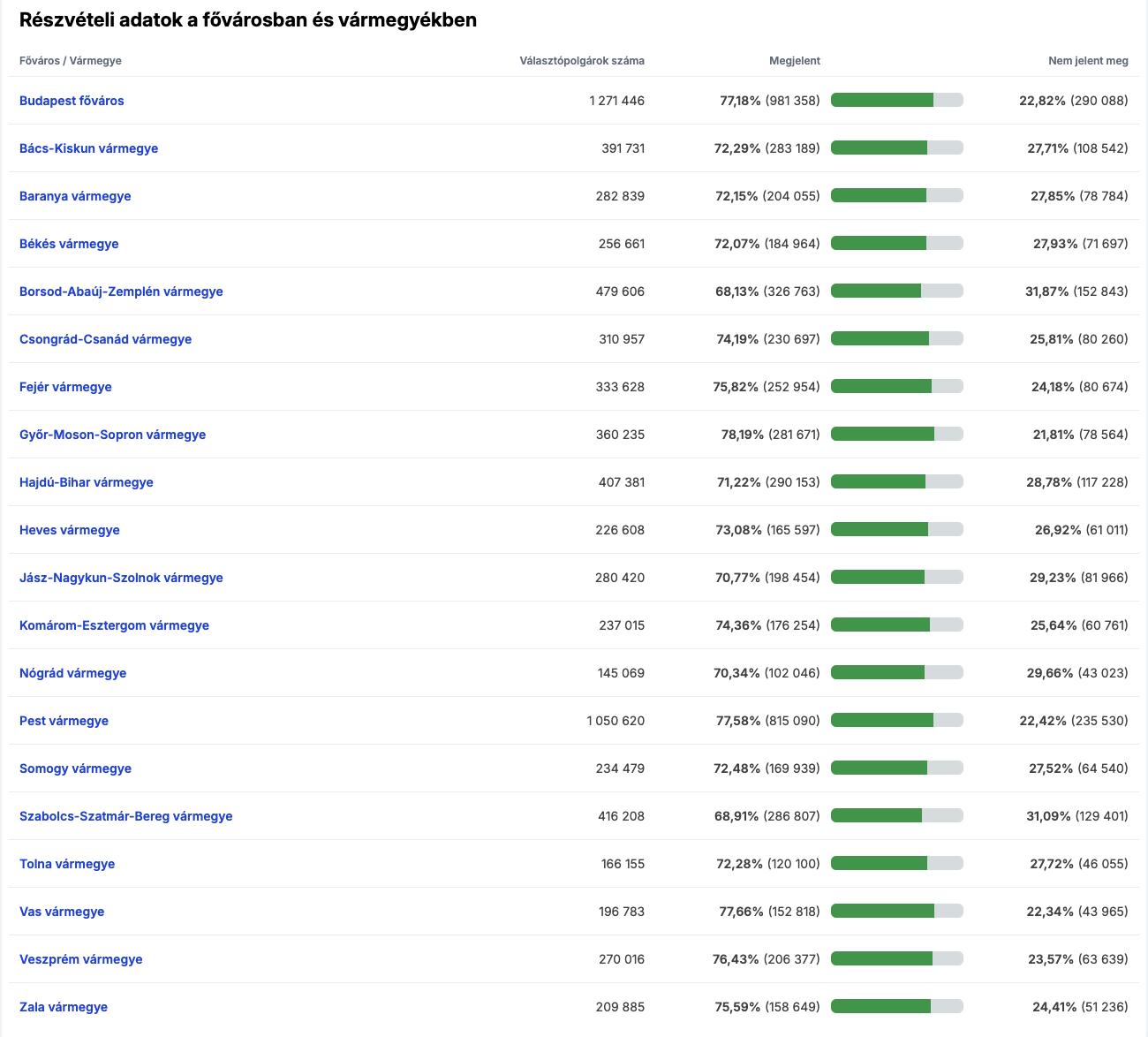This screenshot has height=1037, width=1148.
Task: Open Komárom-Esztergom vármegye link
Action: (x=114, y=625)
